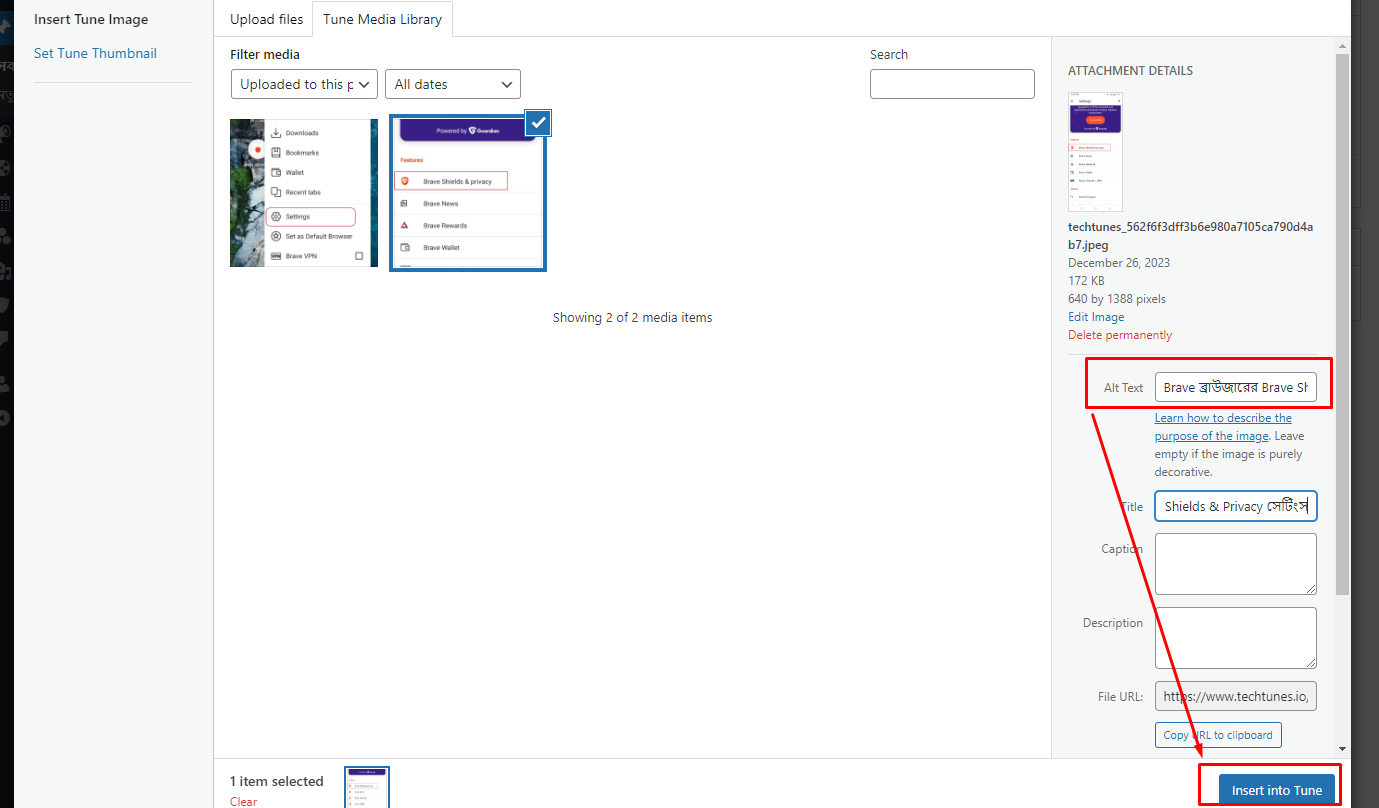This screenshot has height=808, width=1379.
Task: Focus the media Search field
Action: 952,84
